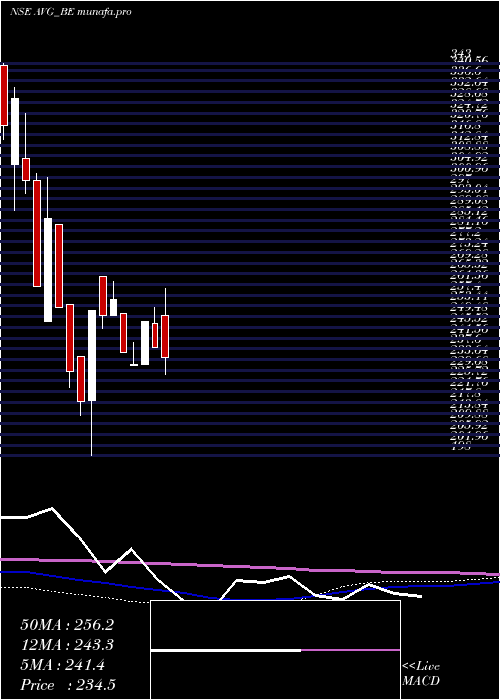Click the 12MA : 243.3 value
This screenshot has height=700, width=500.
[67, 645]
